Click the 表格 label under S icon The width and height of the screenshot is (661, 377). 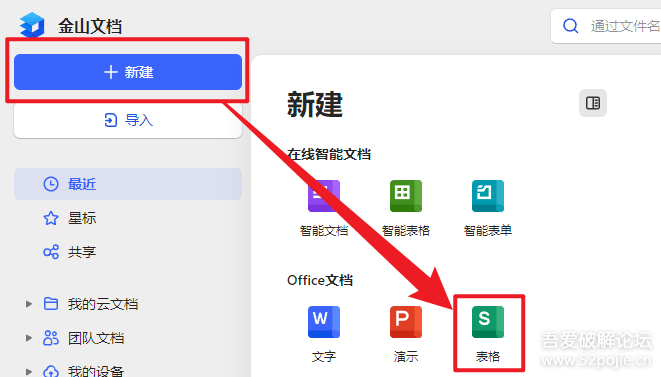pos(488,357)
